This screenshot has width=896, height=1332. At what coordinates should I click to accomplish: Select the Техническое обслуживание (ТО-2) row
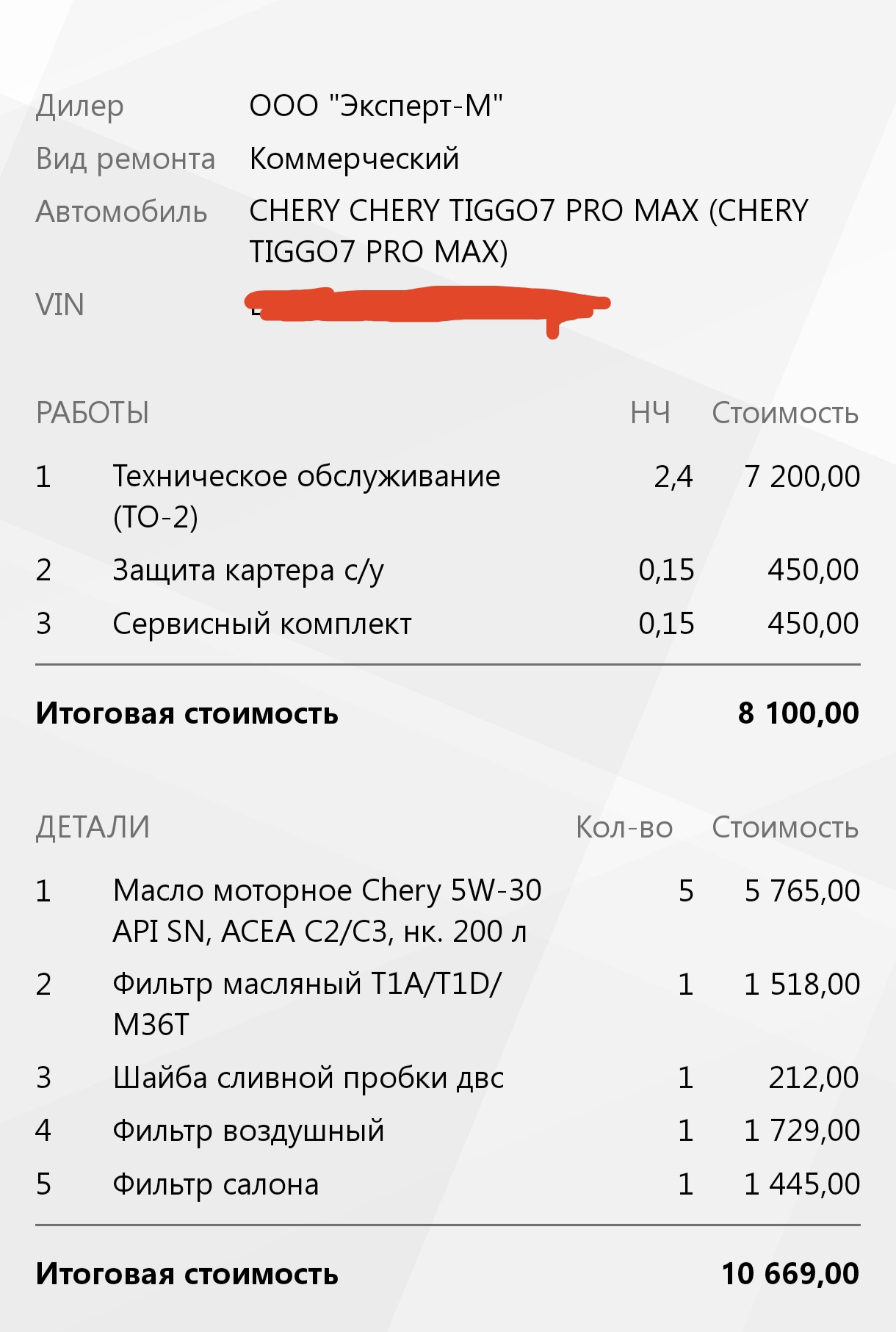click(306, 496)
